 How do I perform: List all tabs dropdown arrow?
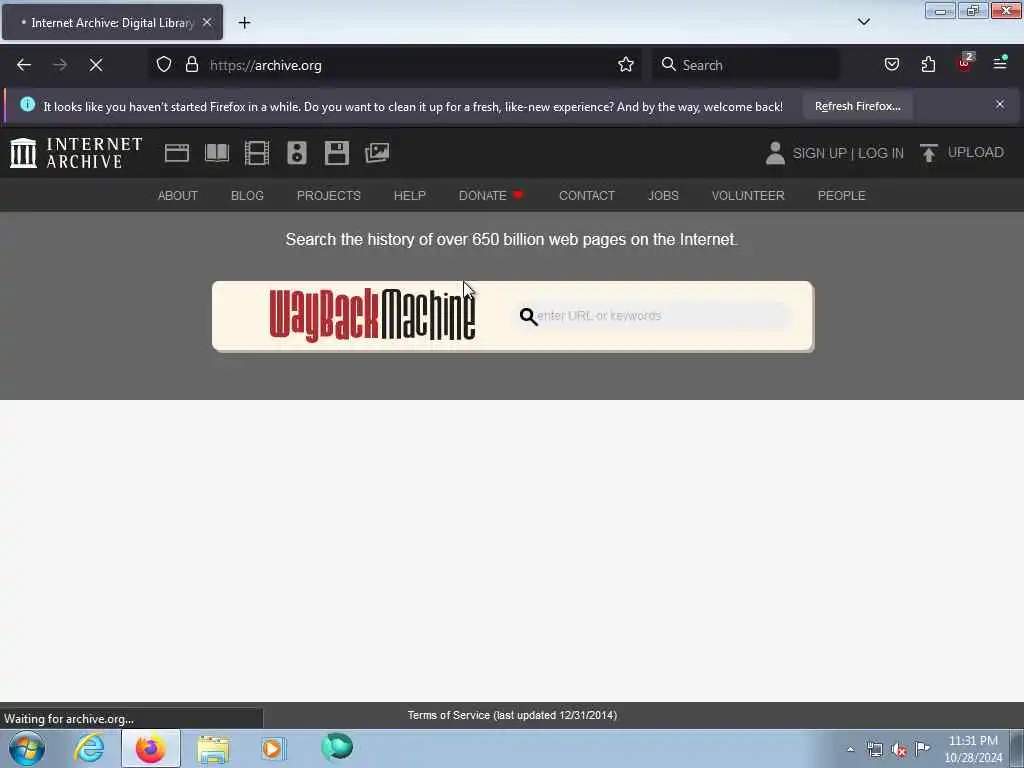(x=863, y=22)
